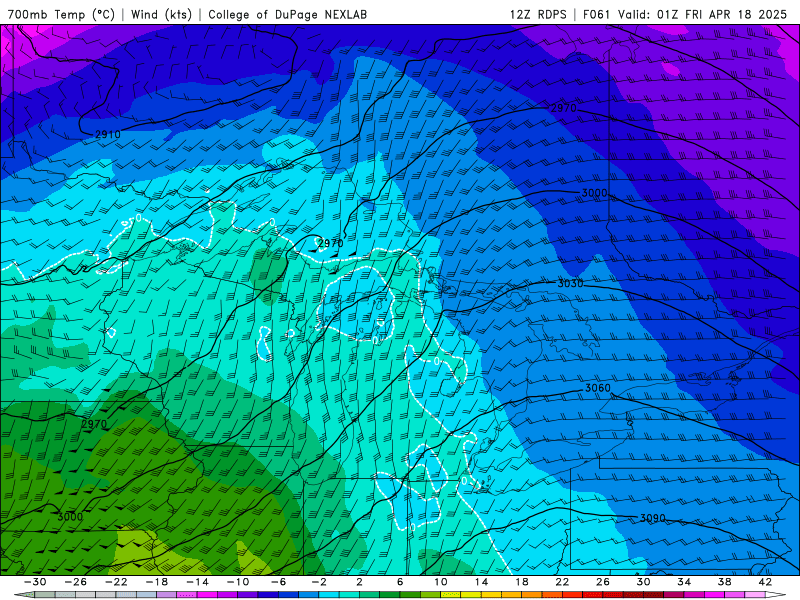Click the 3060 height contour label
The width and height of the screenshot is (800, 600).
pos(597,388)
